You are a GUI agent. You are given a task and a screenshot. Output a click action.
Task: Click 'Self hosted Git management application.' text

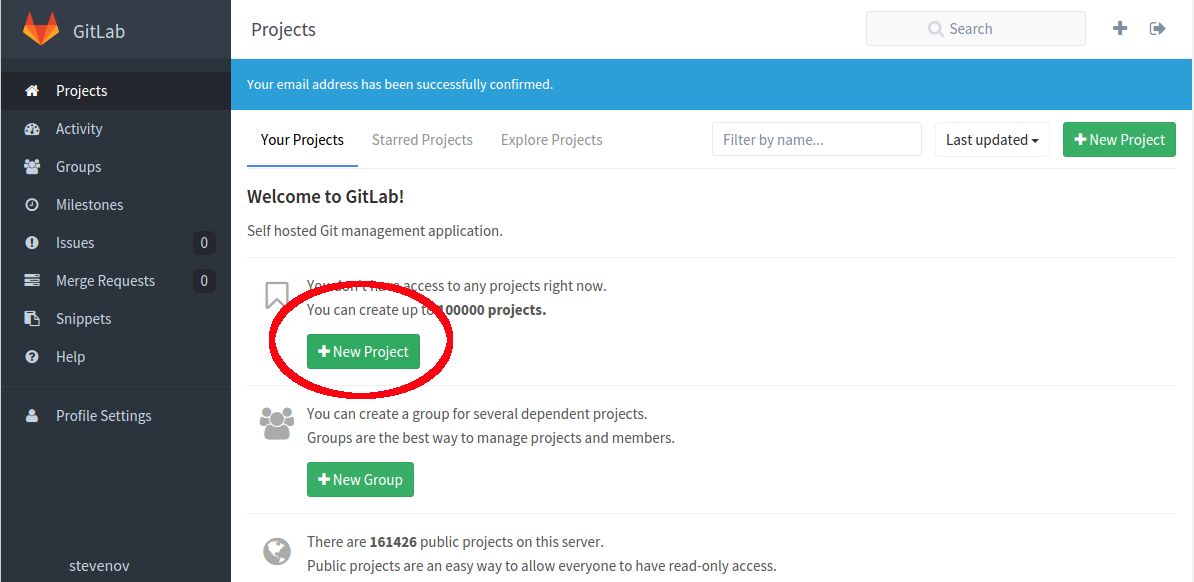click(x=375, y=231)
